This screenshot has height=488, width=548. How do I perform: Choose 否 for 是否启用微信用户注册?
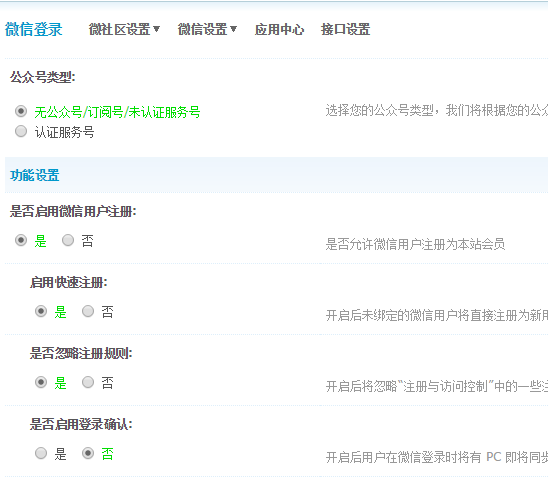(x=68, y=240)
